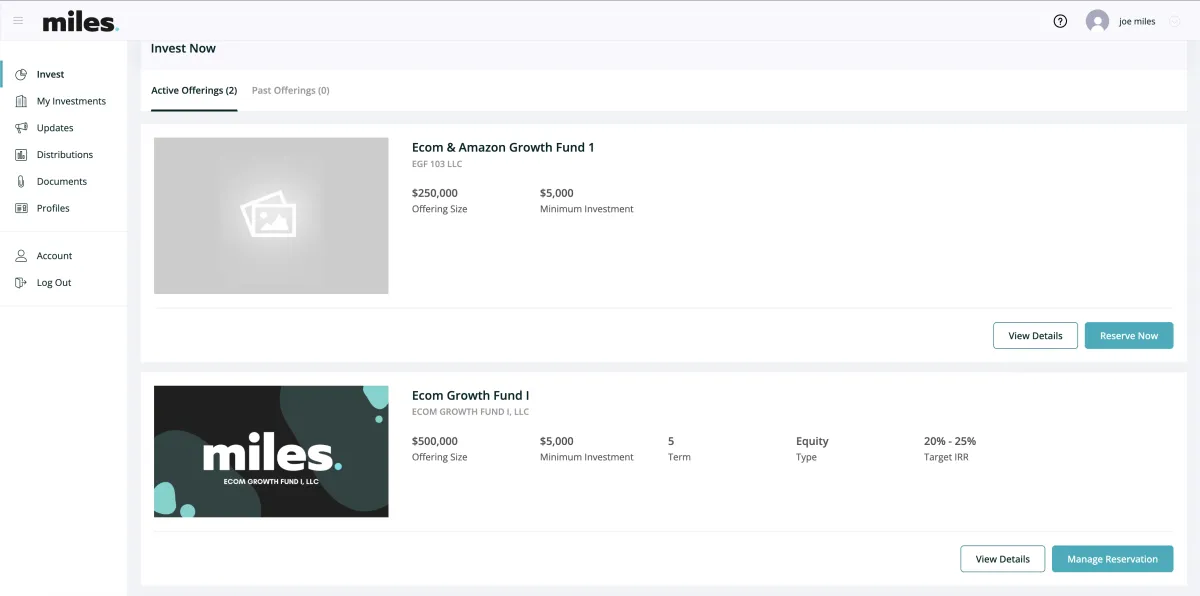1200x596 pixels.
Task: Click the My Investments building icon
Action: coord(21,101)
